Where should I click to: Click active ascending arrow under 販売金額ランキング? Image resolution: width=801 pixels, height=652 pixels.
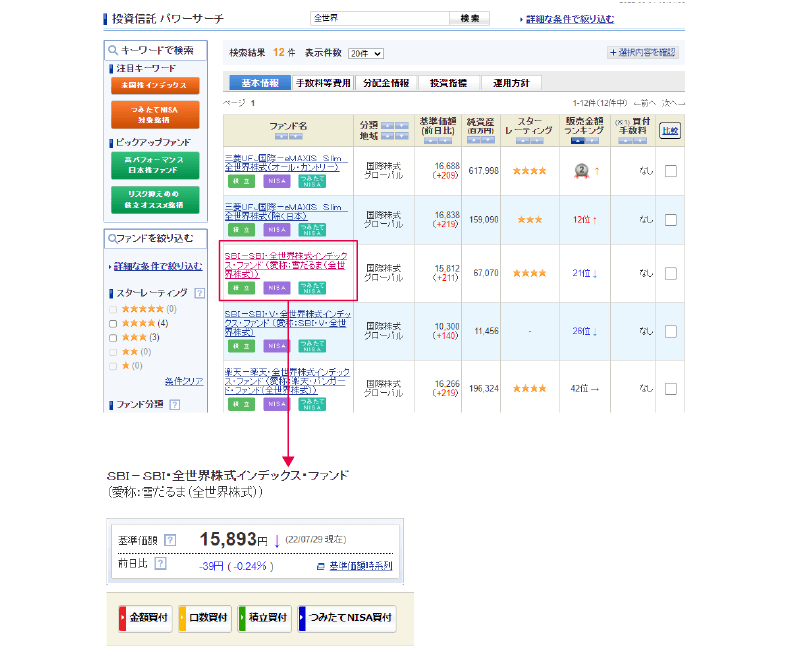(577, 141)
